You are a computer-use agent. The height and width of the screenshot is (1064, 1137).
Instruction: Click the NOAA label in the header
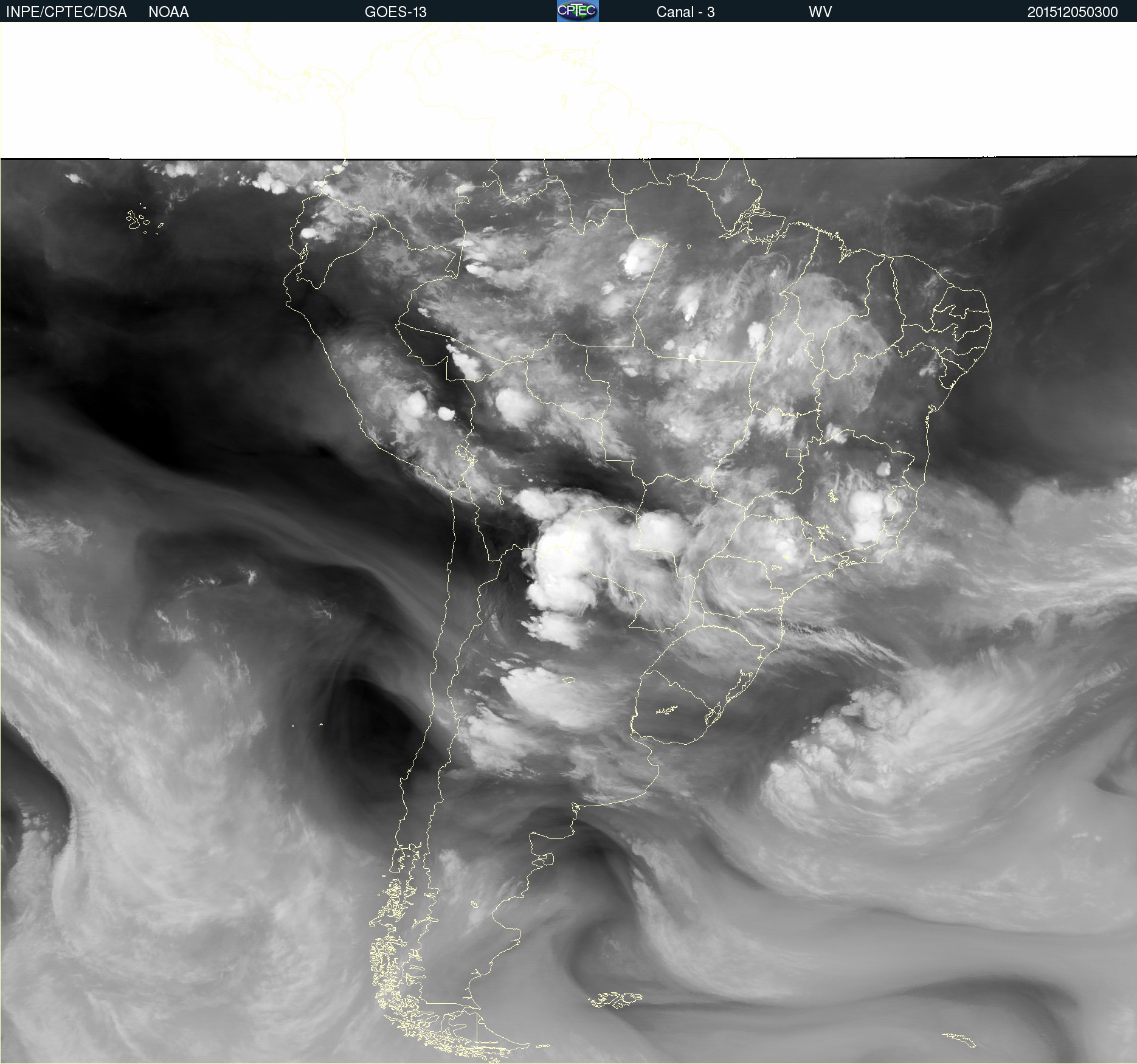(x=168, y=12)
